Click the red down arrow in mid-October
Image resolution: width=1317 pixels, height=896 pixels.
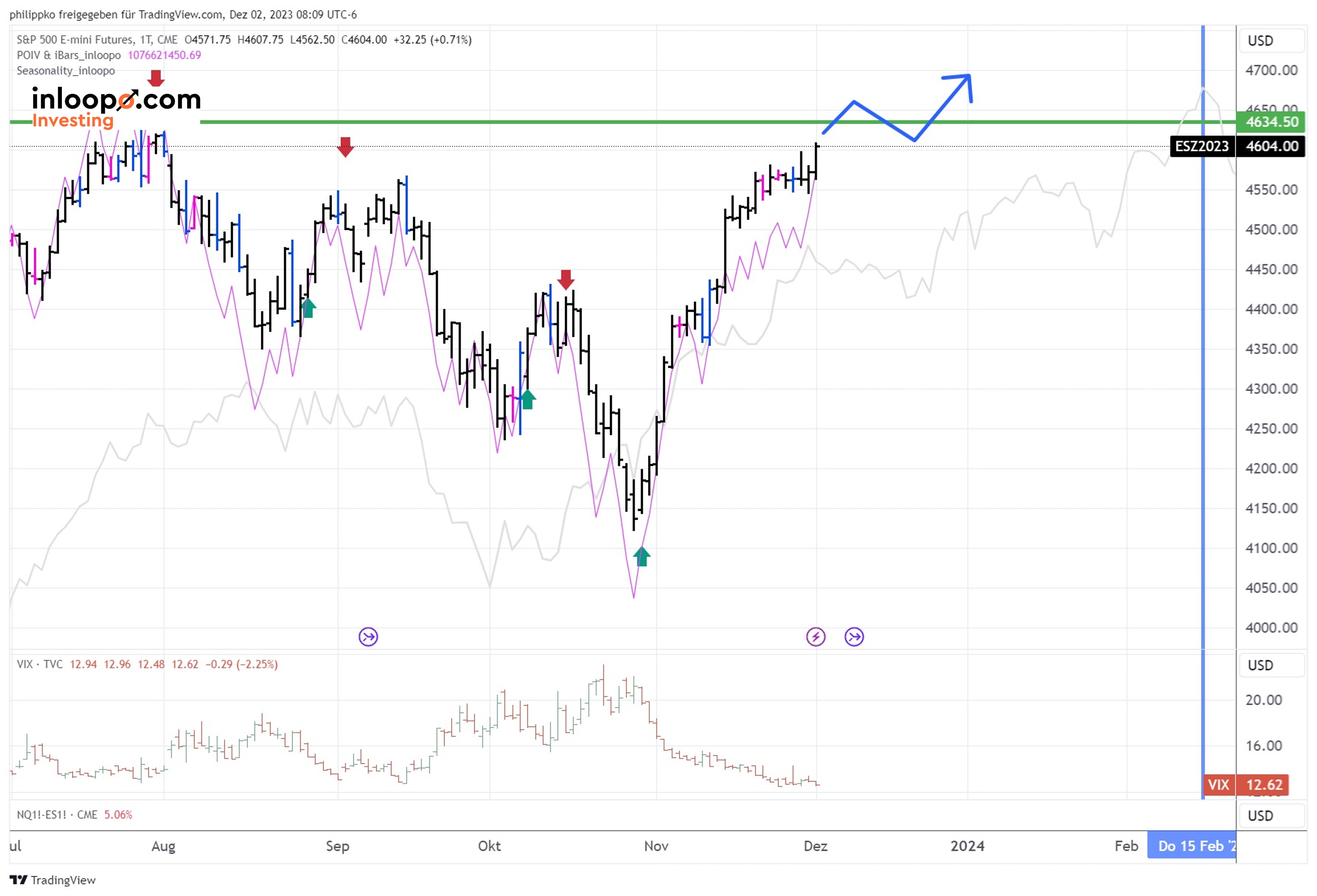565,279
